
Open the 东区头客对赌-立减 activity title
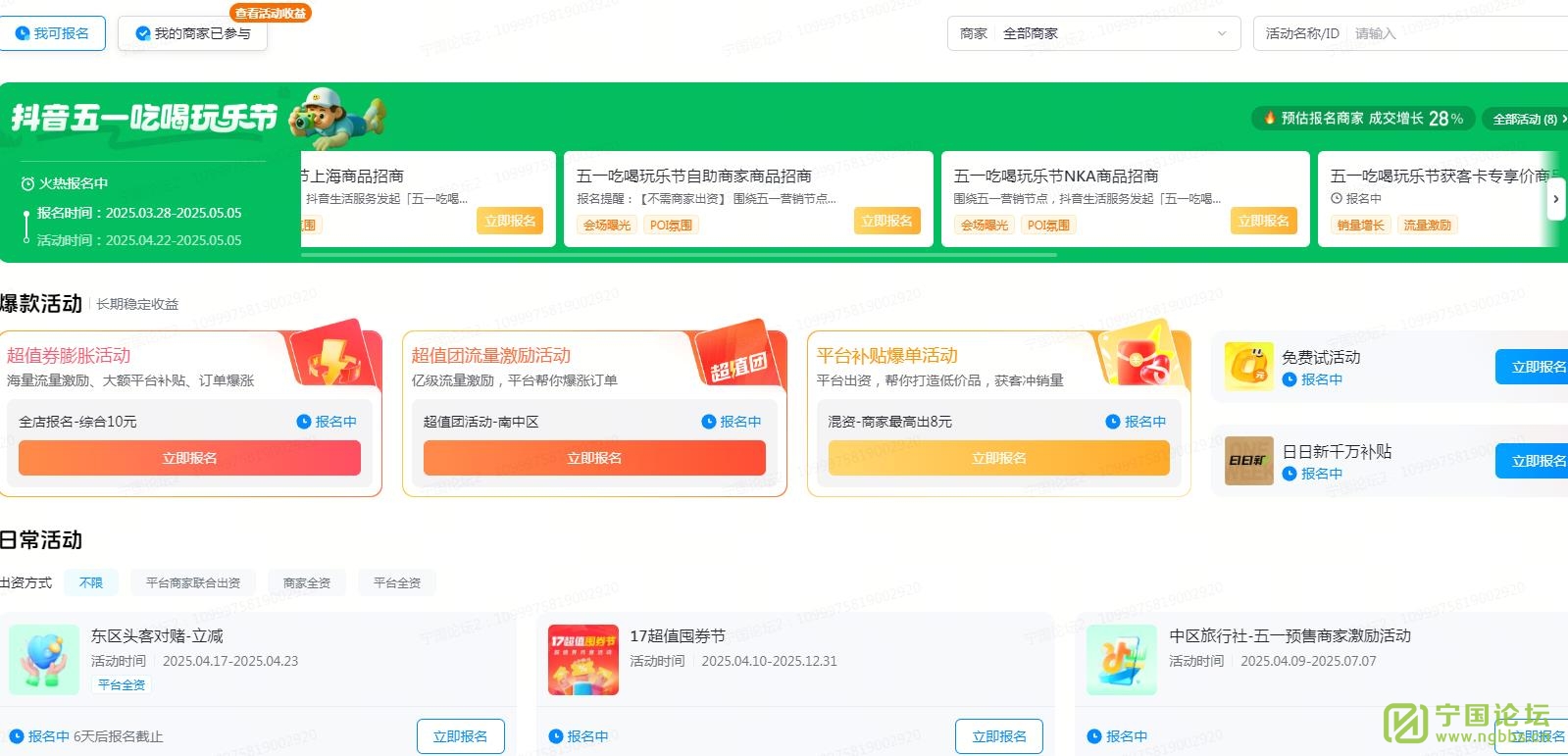(157, 635)
